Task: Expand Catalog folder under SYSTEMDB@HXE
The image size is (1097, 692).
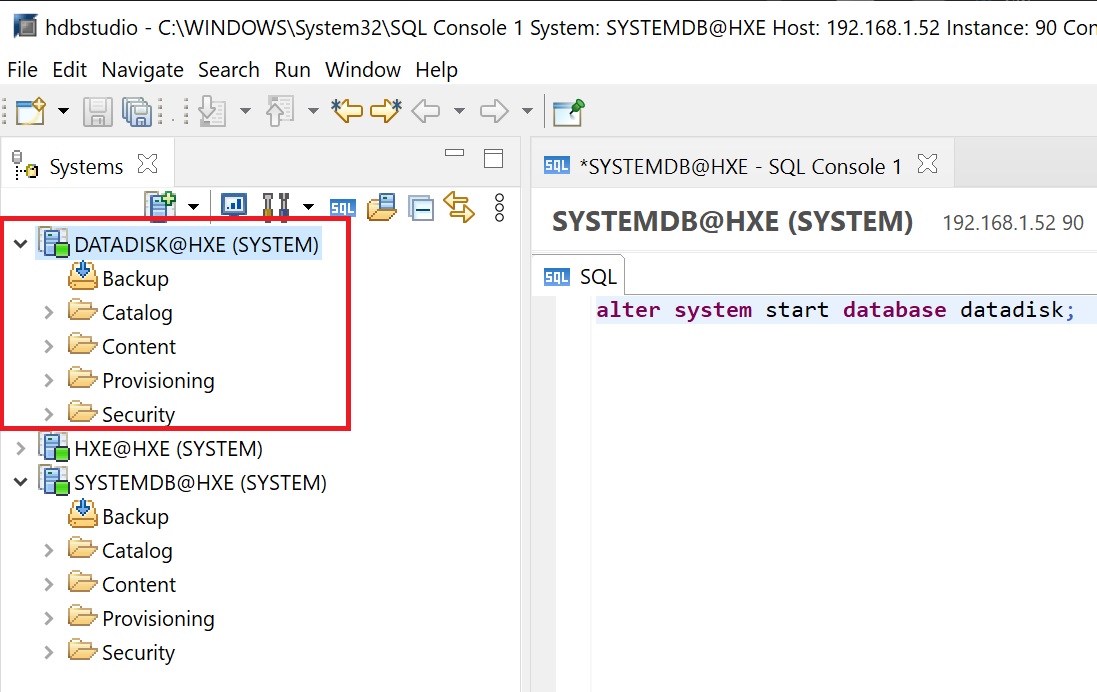Action: pyautogui.click(x=48, y=551)
